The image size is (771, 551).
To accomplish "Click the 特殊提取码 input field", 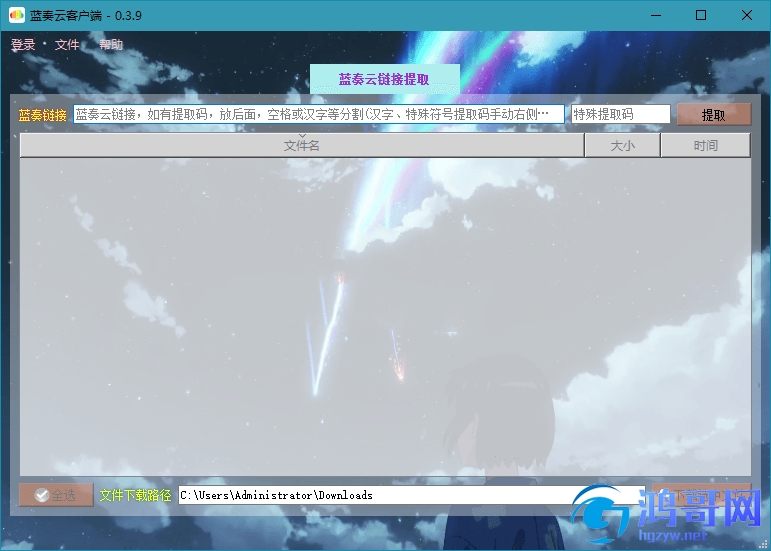I will point(621,115).
